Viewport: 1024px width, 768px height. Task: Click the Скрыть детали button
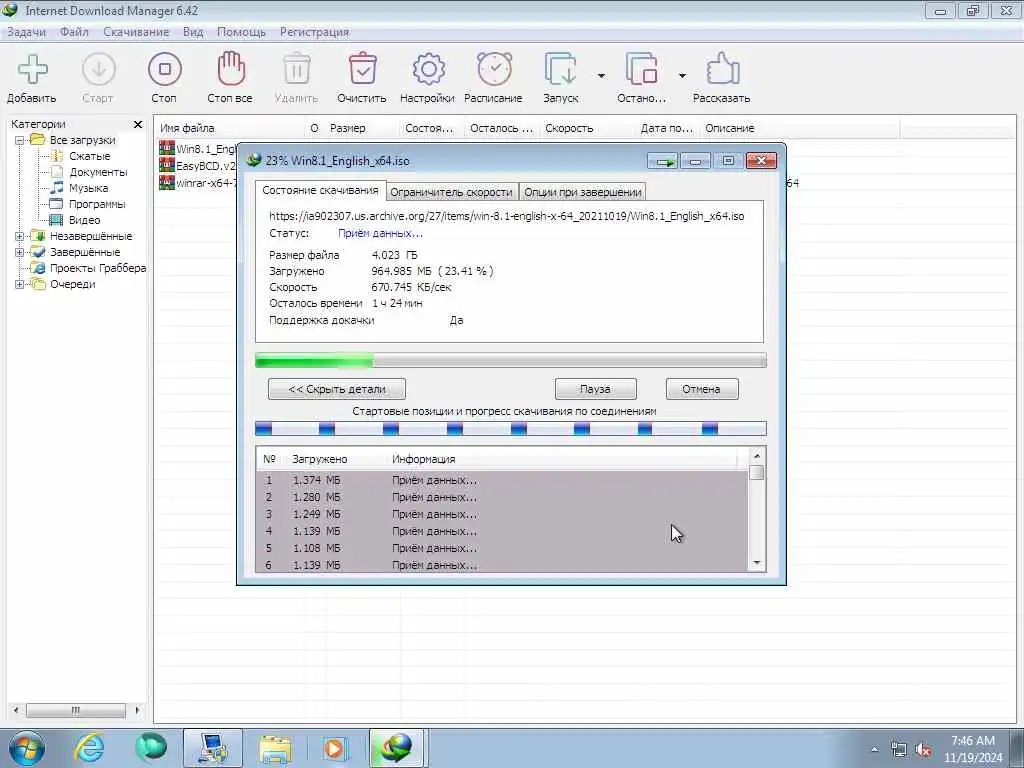(336, 389)
